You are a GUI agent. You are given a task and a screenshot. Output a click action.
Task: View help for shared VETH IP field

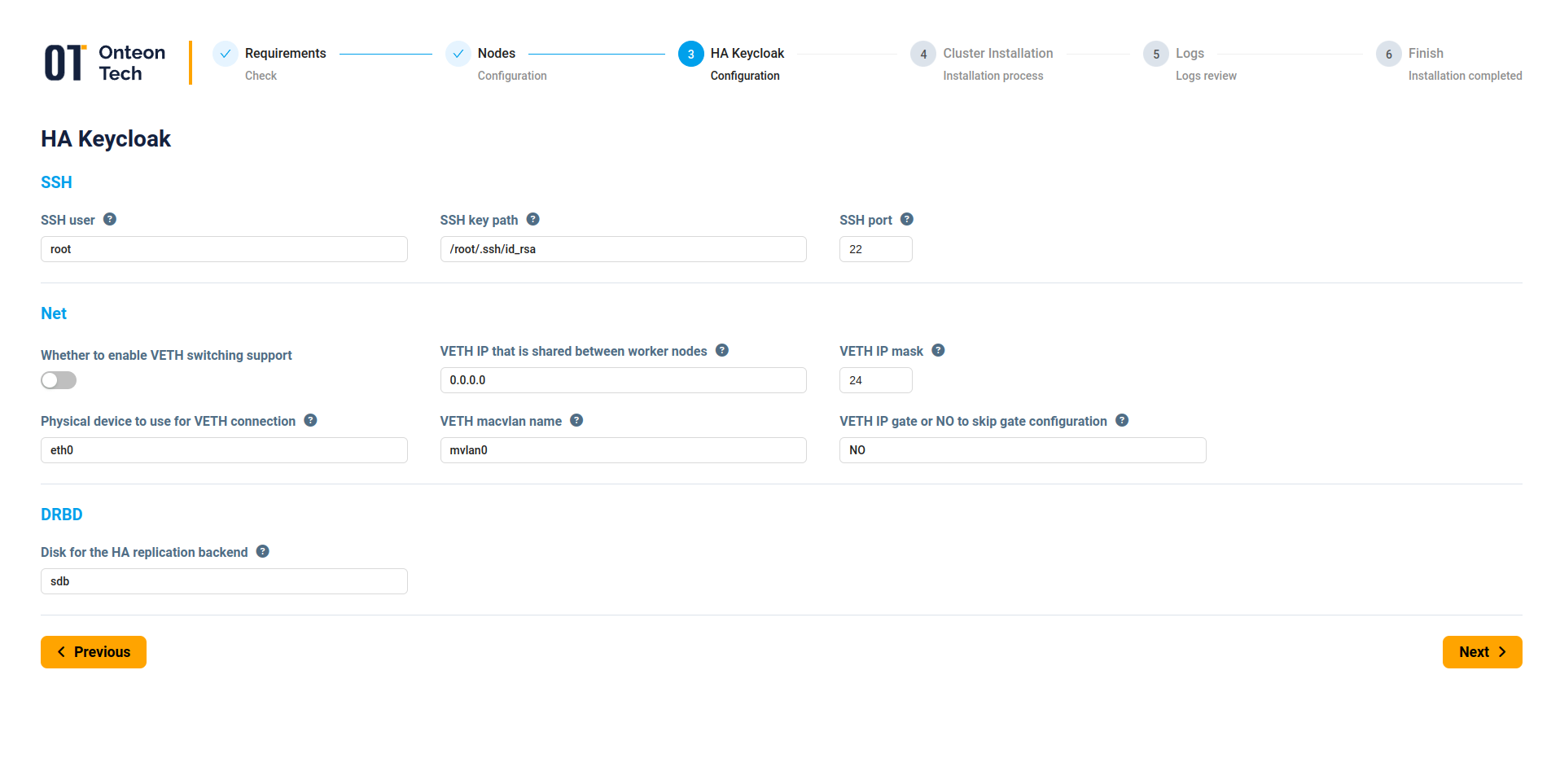[x=721, y=350]
